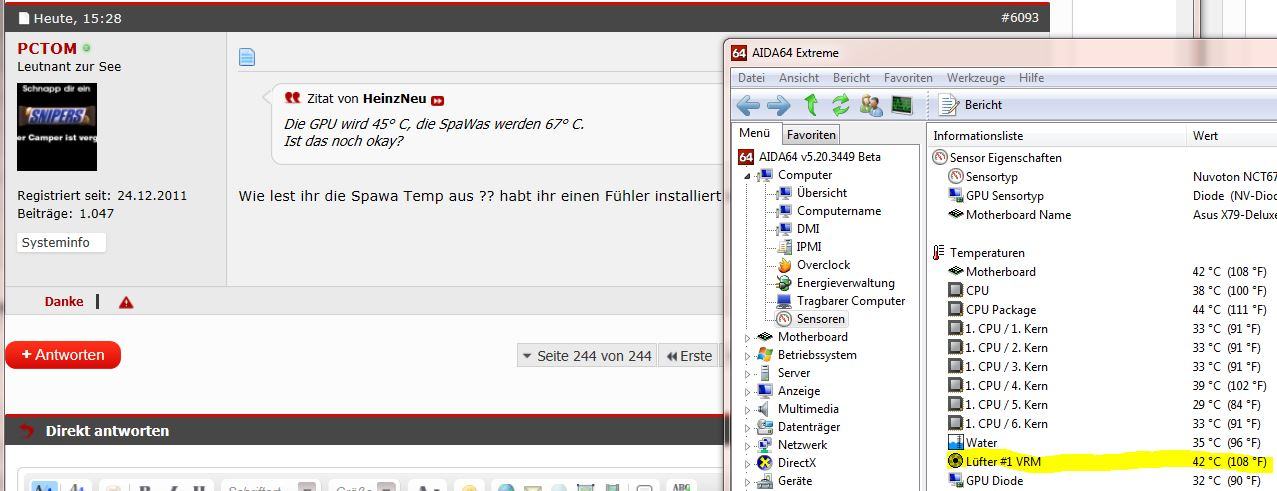Click the Motherboard icon in tree
Screen dimensions: 1277x491
tap(765, 337)
